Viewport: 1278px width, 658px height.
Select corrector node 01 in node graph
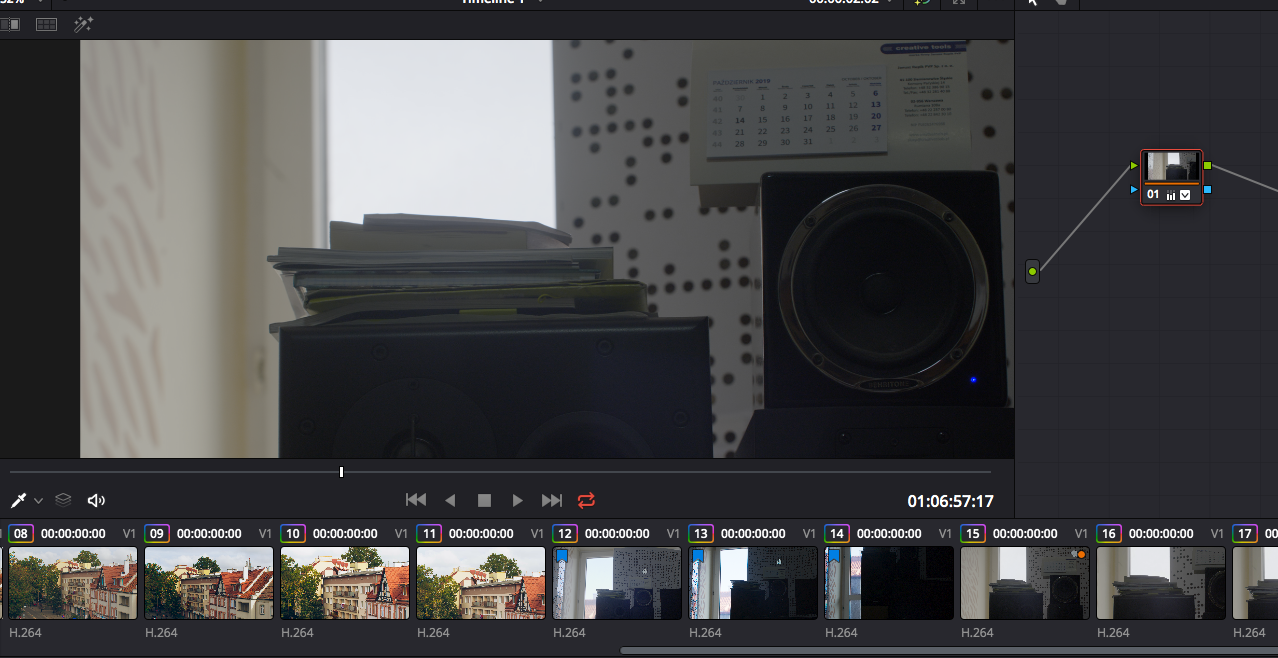tap(1172, 178)
